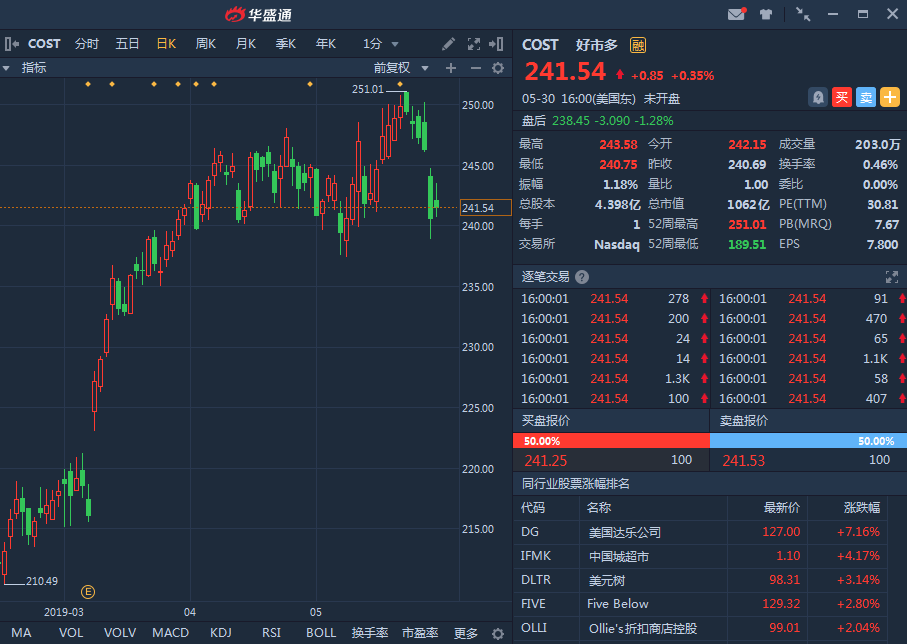The height and width of the screenshot is (644, 907).
Task: Click the 241.53 ask price
Action: click(743, 461)
